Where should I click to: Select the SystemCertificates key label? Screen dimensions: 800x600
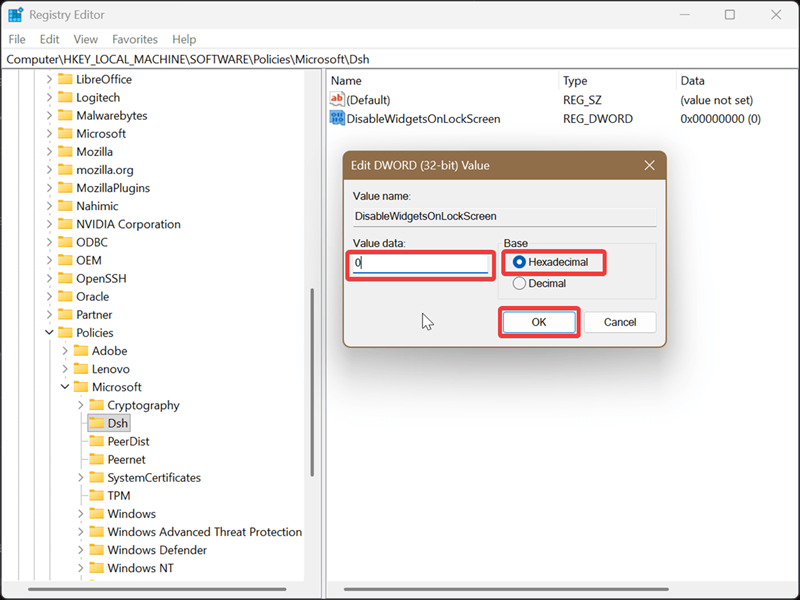[154, 478]
